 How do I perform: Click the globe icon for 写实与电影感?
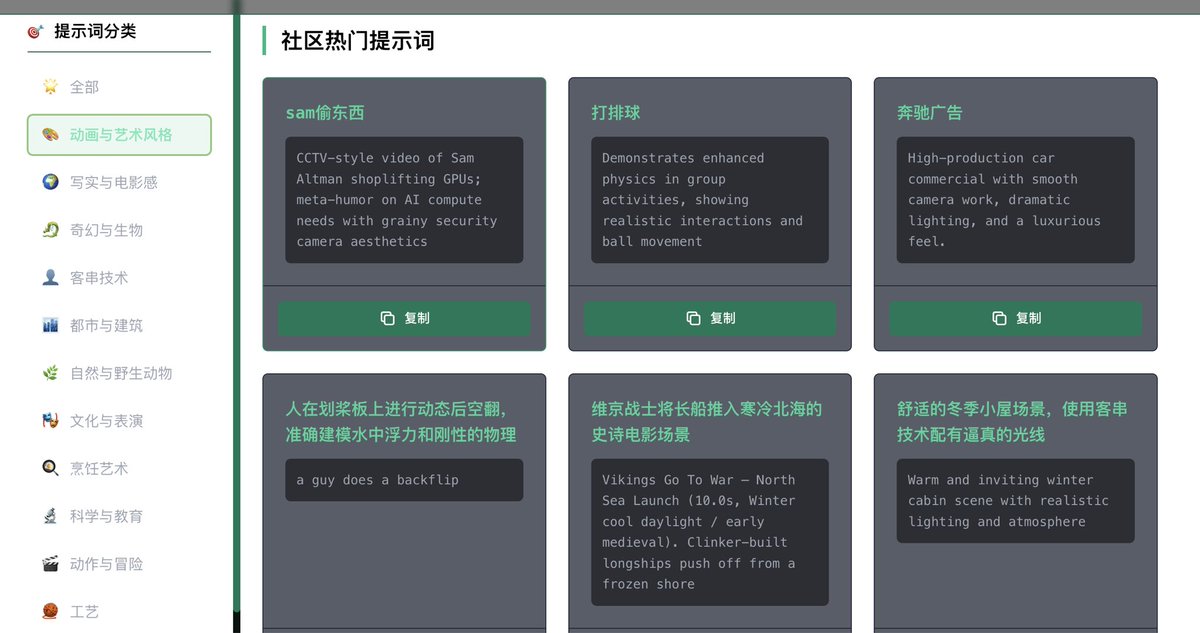tap(50, 182)
